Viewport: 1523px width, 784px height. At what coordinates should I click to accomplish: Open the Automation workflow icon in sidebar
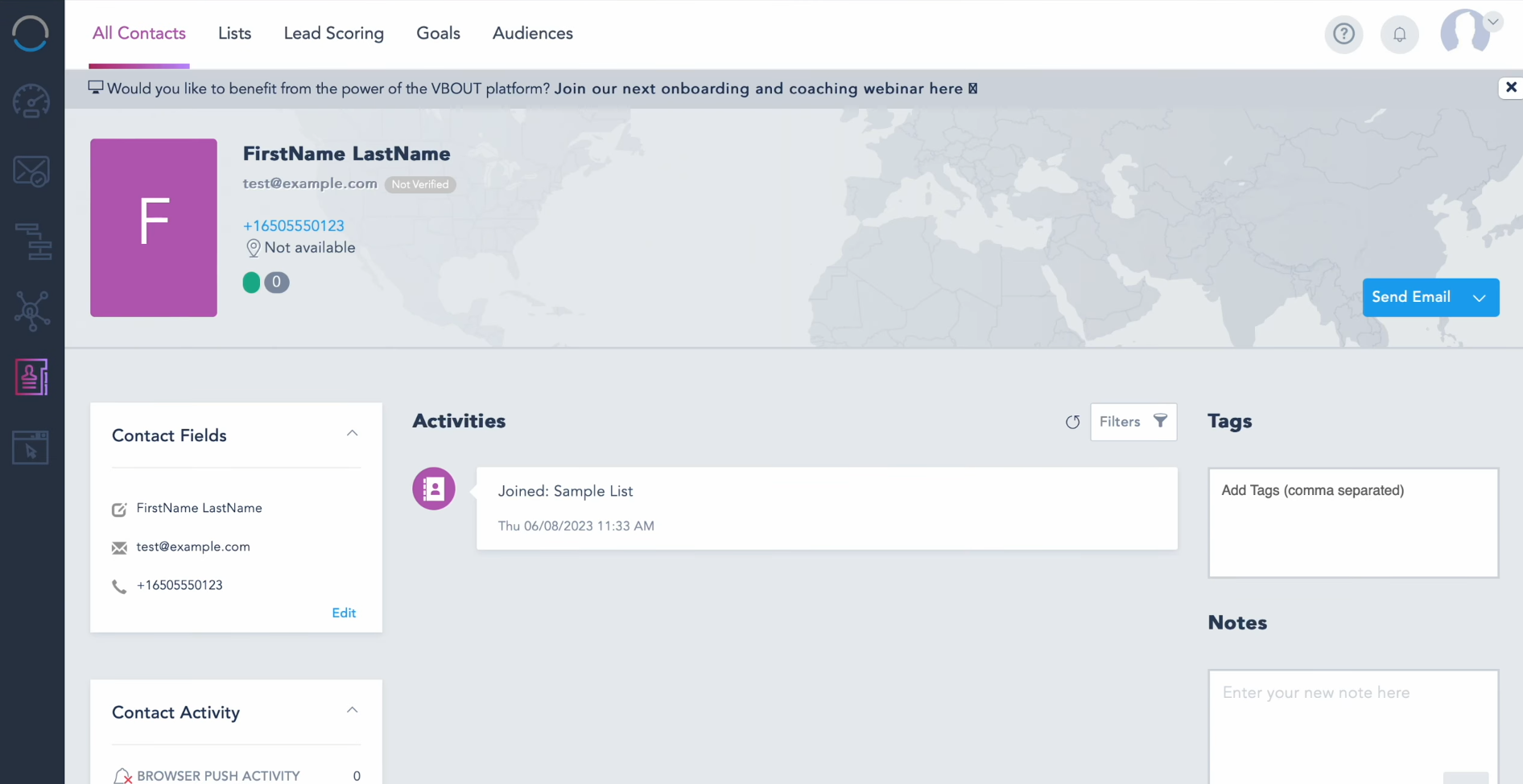pyautogui.click(x=33, y=241)
